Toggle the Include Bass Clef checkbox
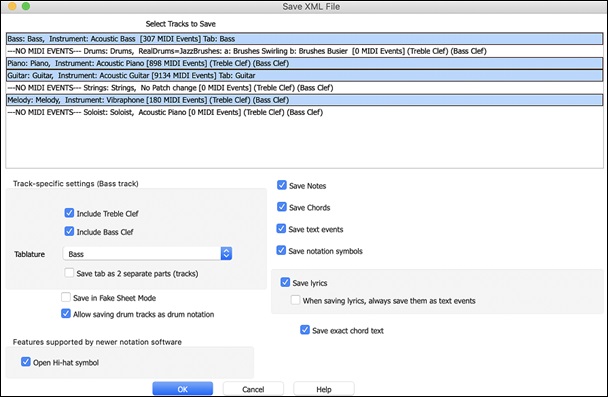This screenshot has width=608, height=397. pyautogui.click(x=69, y=231)
